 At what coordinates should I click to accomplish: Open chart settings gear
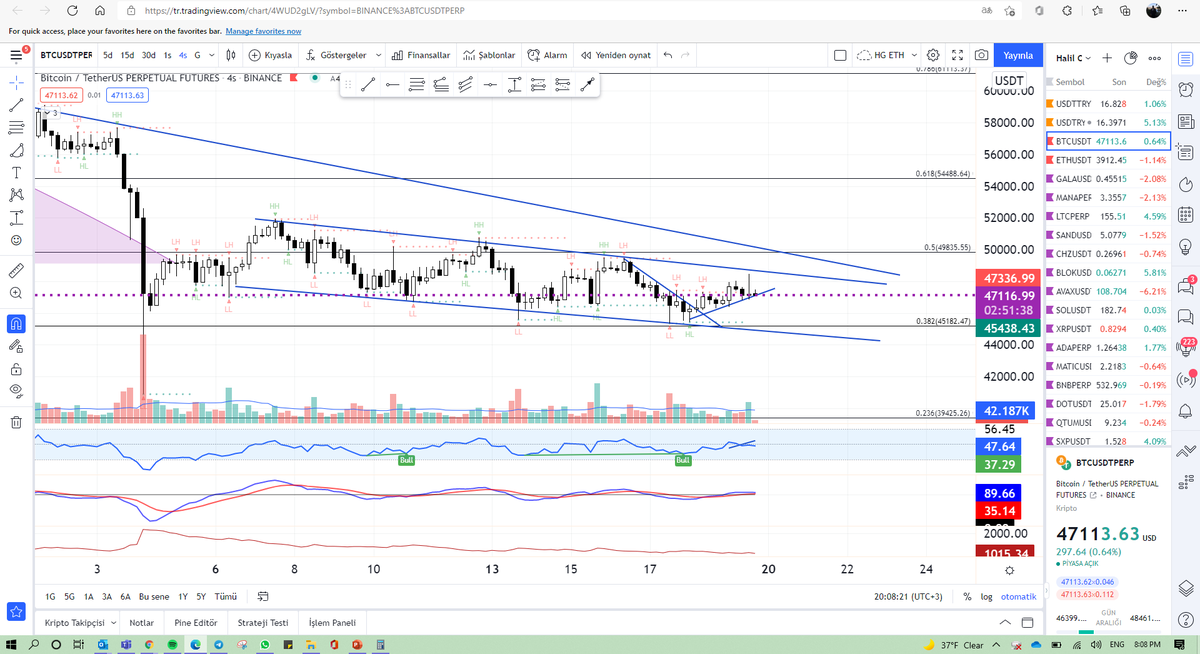point(933,55)
